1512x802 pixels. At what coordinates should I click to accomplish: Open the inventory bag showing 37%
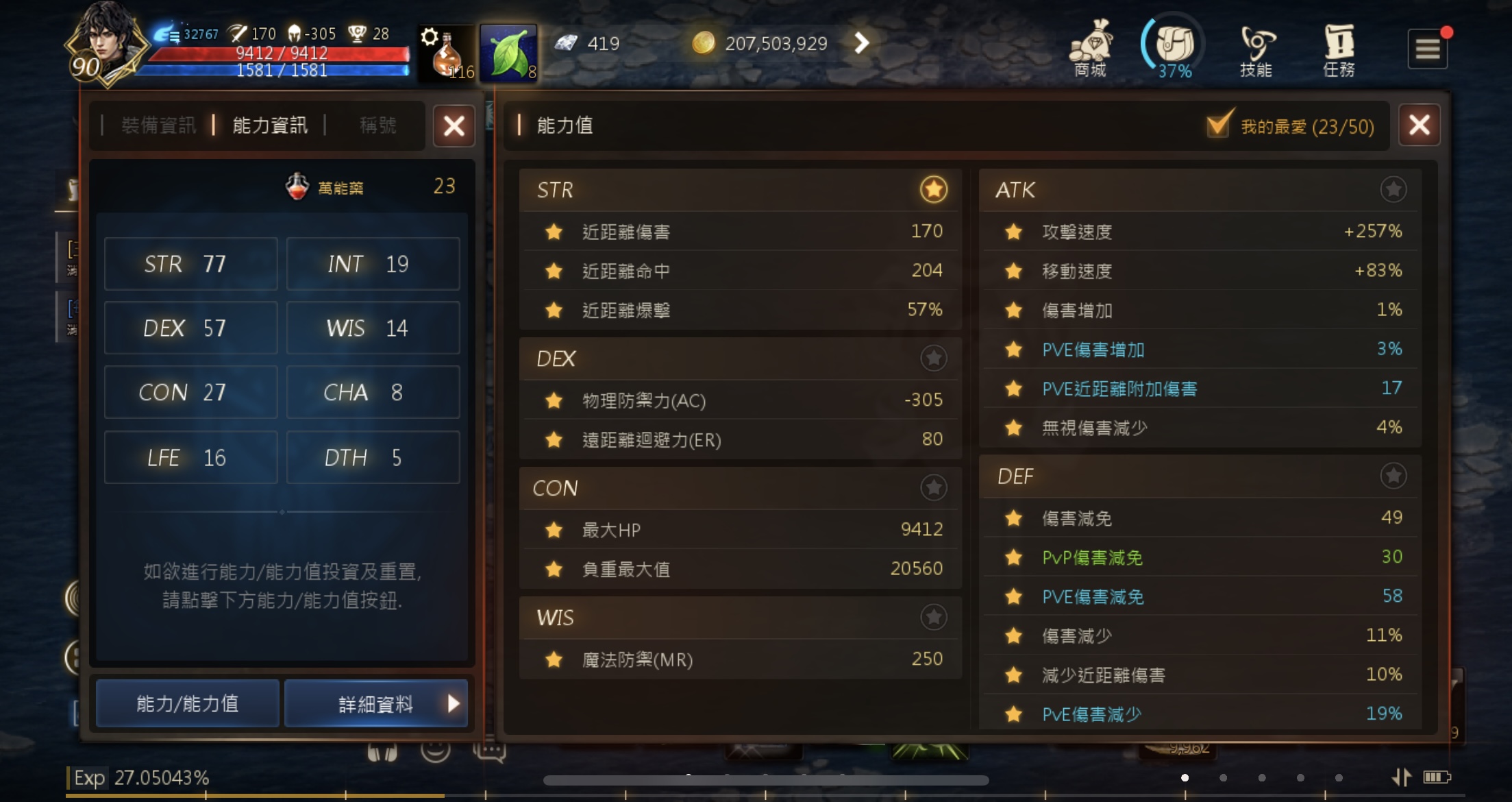(x=1174, y=47)
